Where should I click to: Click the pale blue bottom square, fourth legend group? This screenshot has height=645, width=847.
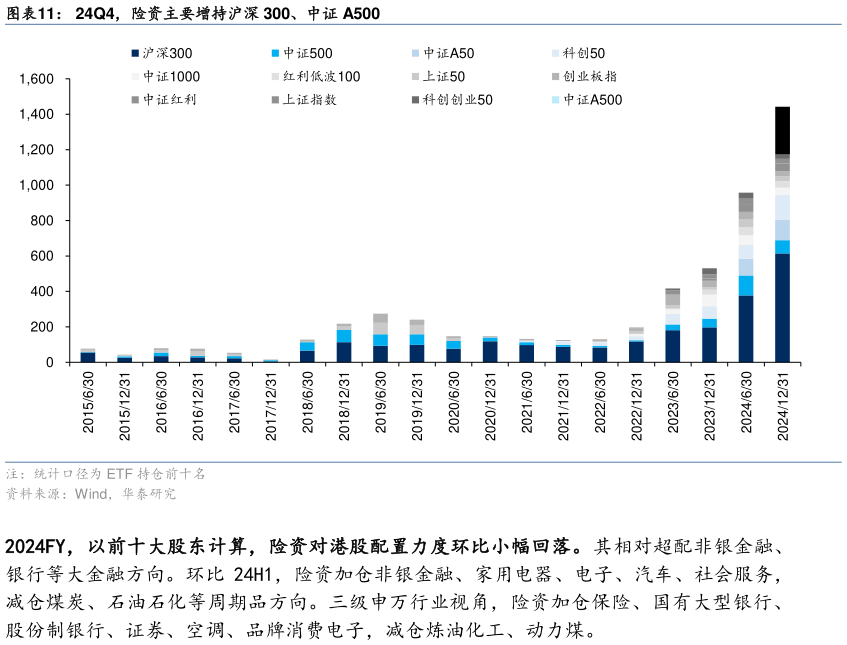[x=556, y=99]
